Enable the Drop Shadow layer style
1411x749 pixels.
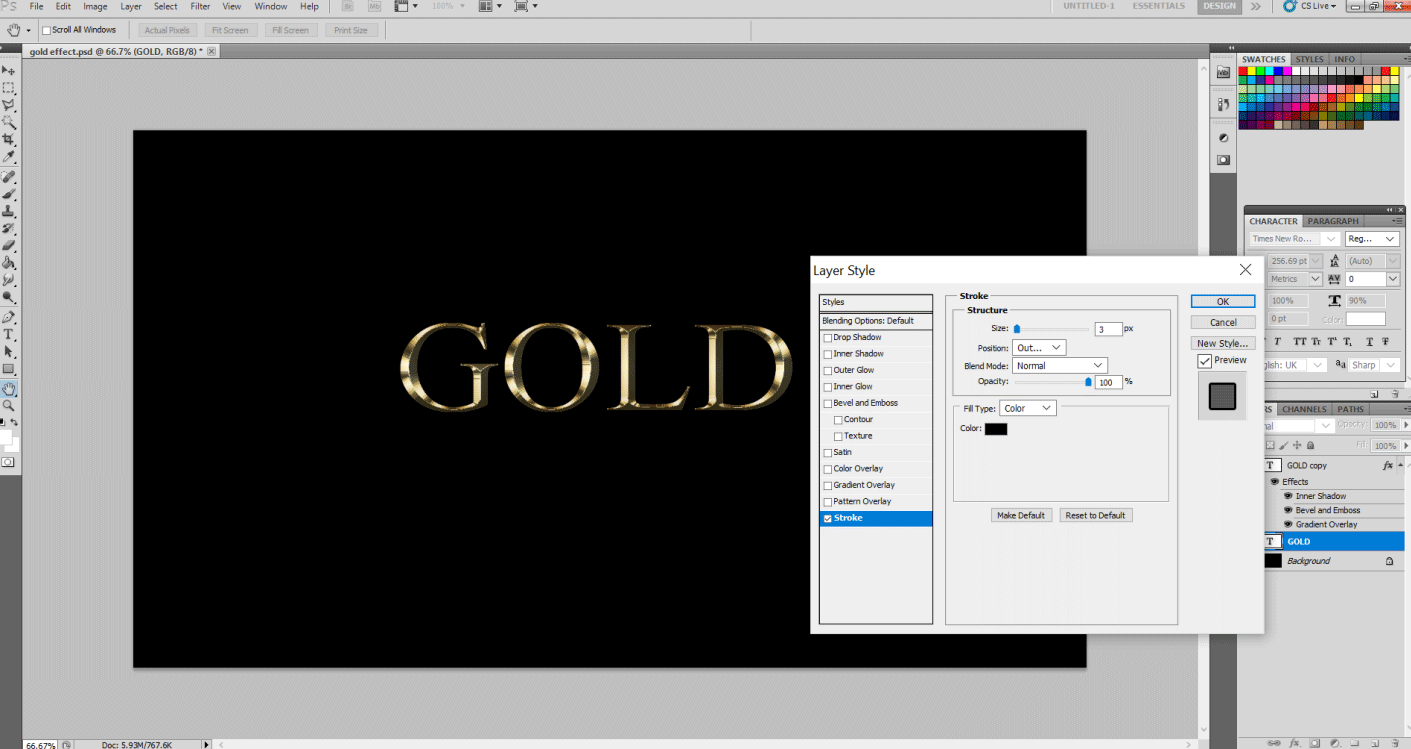pyautogui.click(x=828, y=337)
